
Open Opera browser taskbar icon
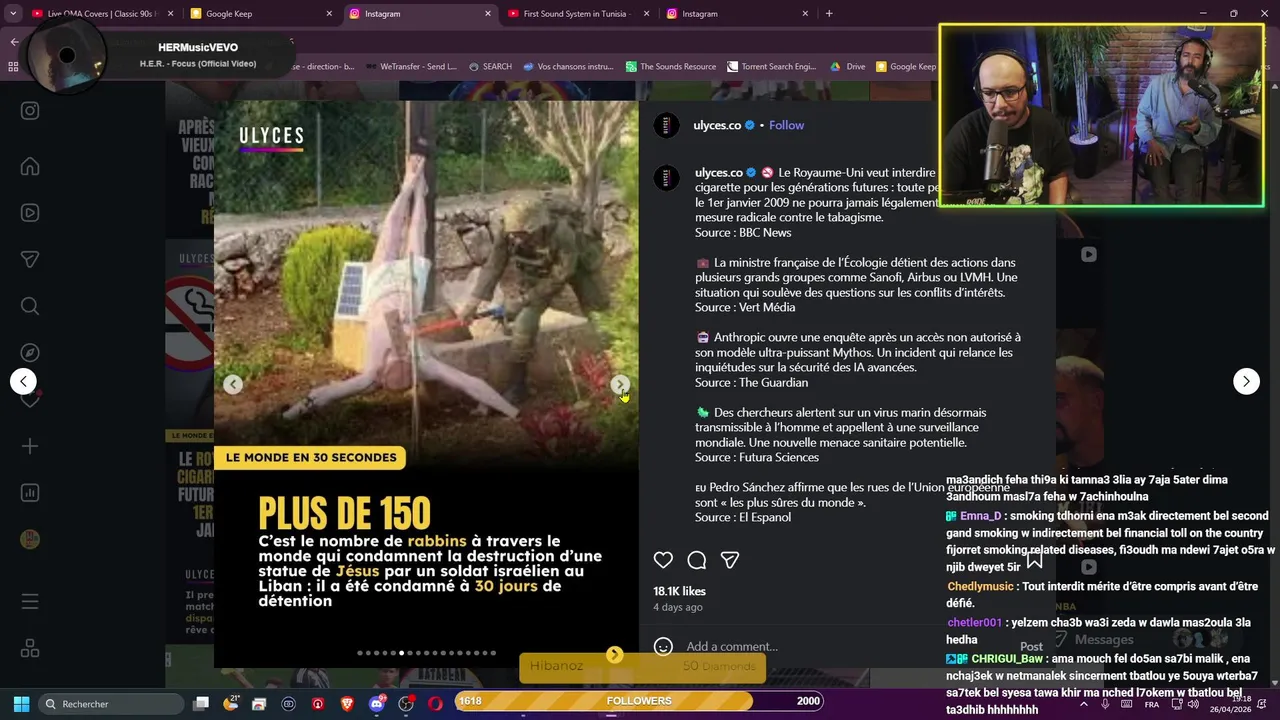click(x=435, y=704)
